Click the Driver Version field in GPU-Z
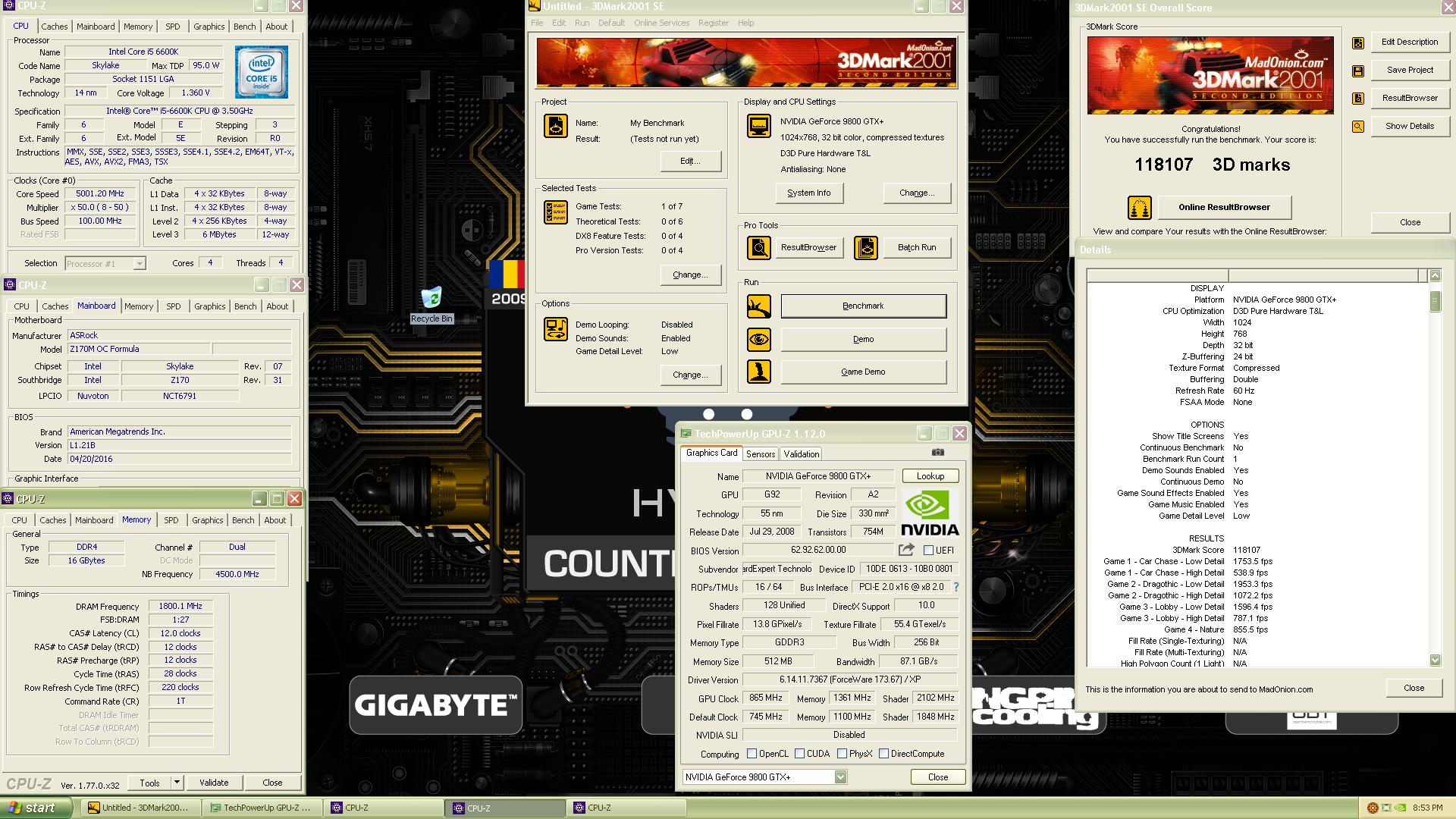The image size is (1456, 819). [x=849, y=680]
